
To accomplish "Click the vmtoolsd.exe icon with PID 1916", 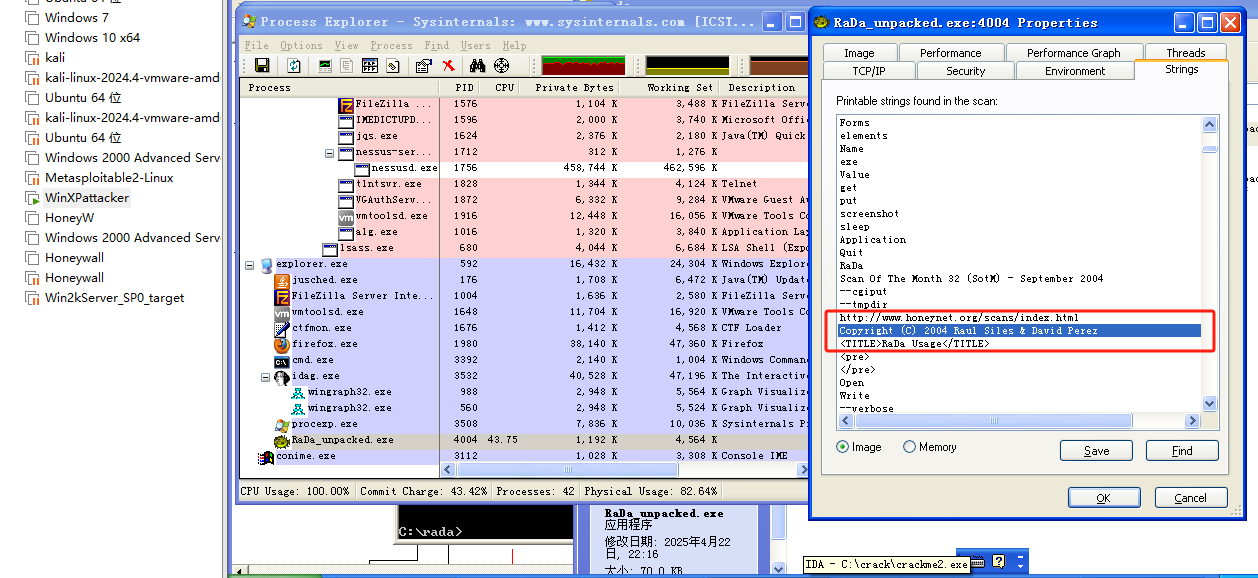I will 346,216.
